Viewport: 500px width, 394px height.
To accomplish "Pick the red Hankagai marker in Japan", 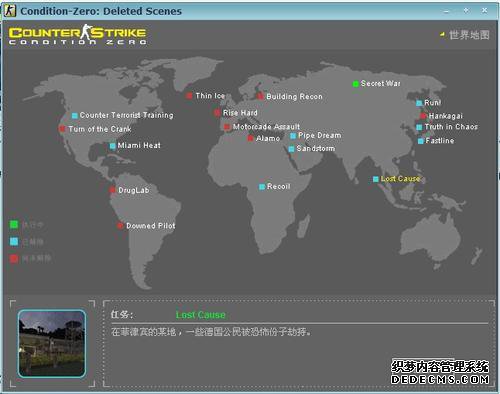I will [423, 116].
